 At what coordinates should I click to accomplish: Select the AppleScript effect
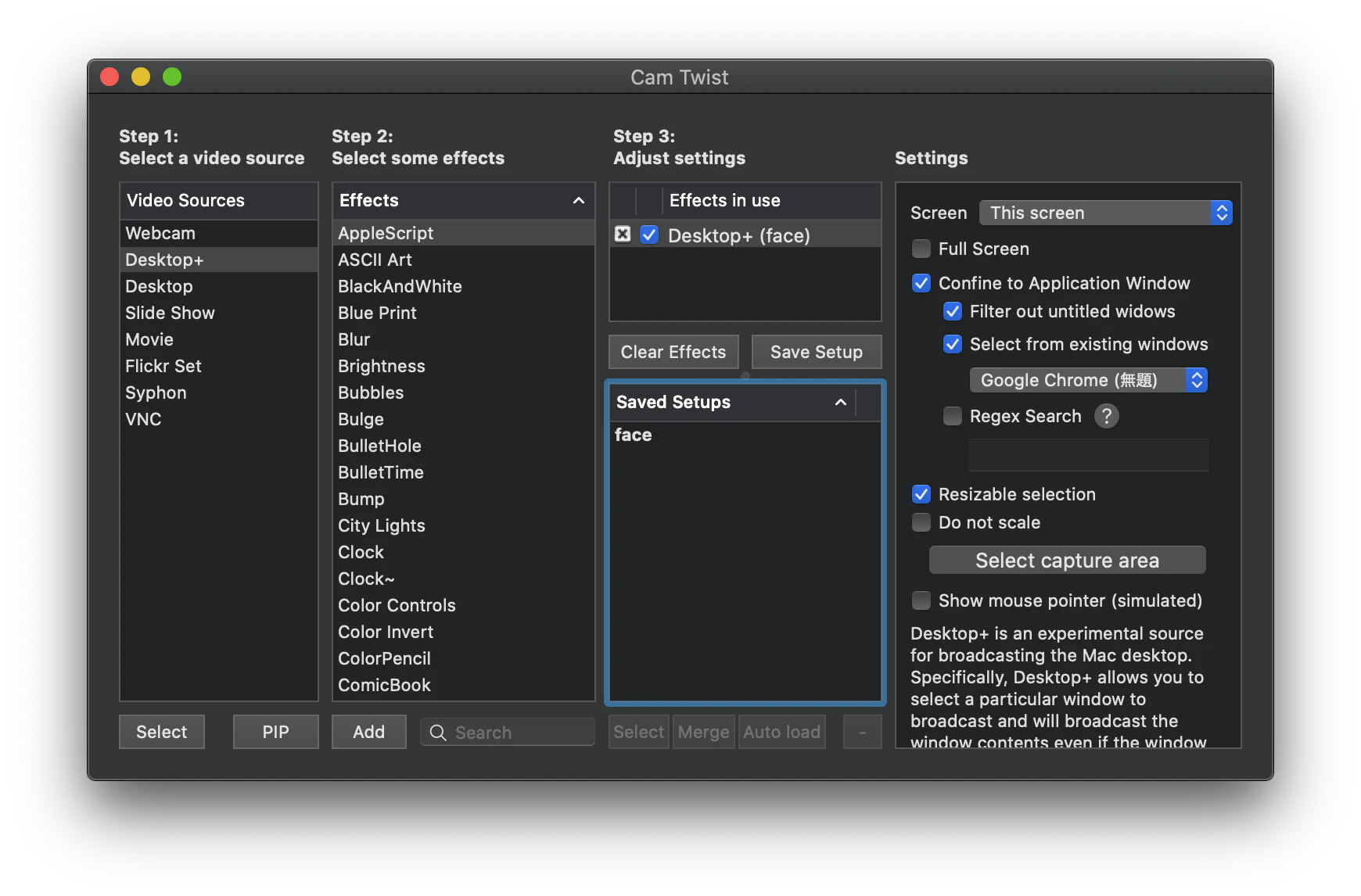[x=464, y=233]
